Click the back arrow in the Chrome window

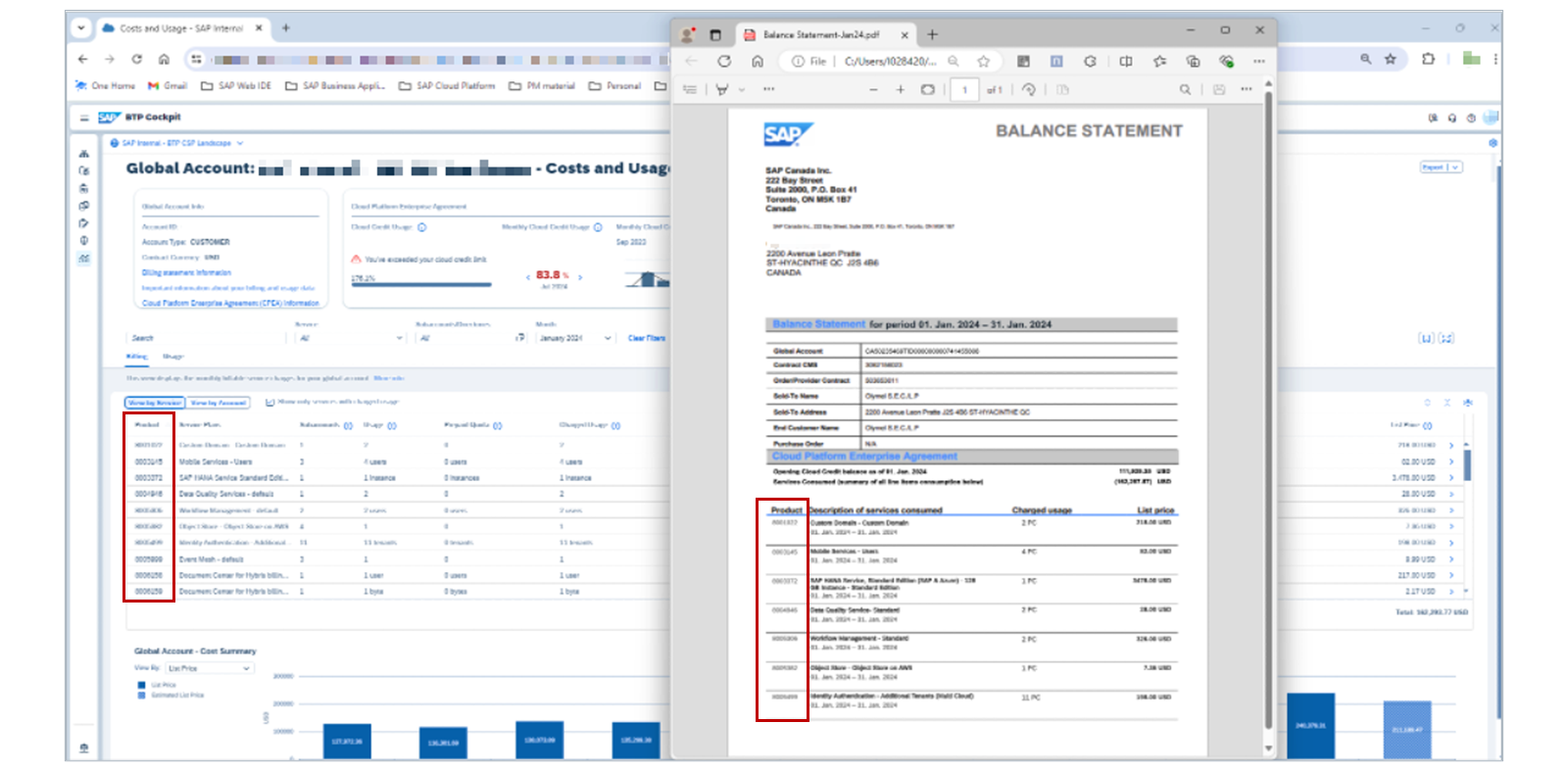click(x=82, y=59)
